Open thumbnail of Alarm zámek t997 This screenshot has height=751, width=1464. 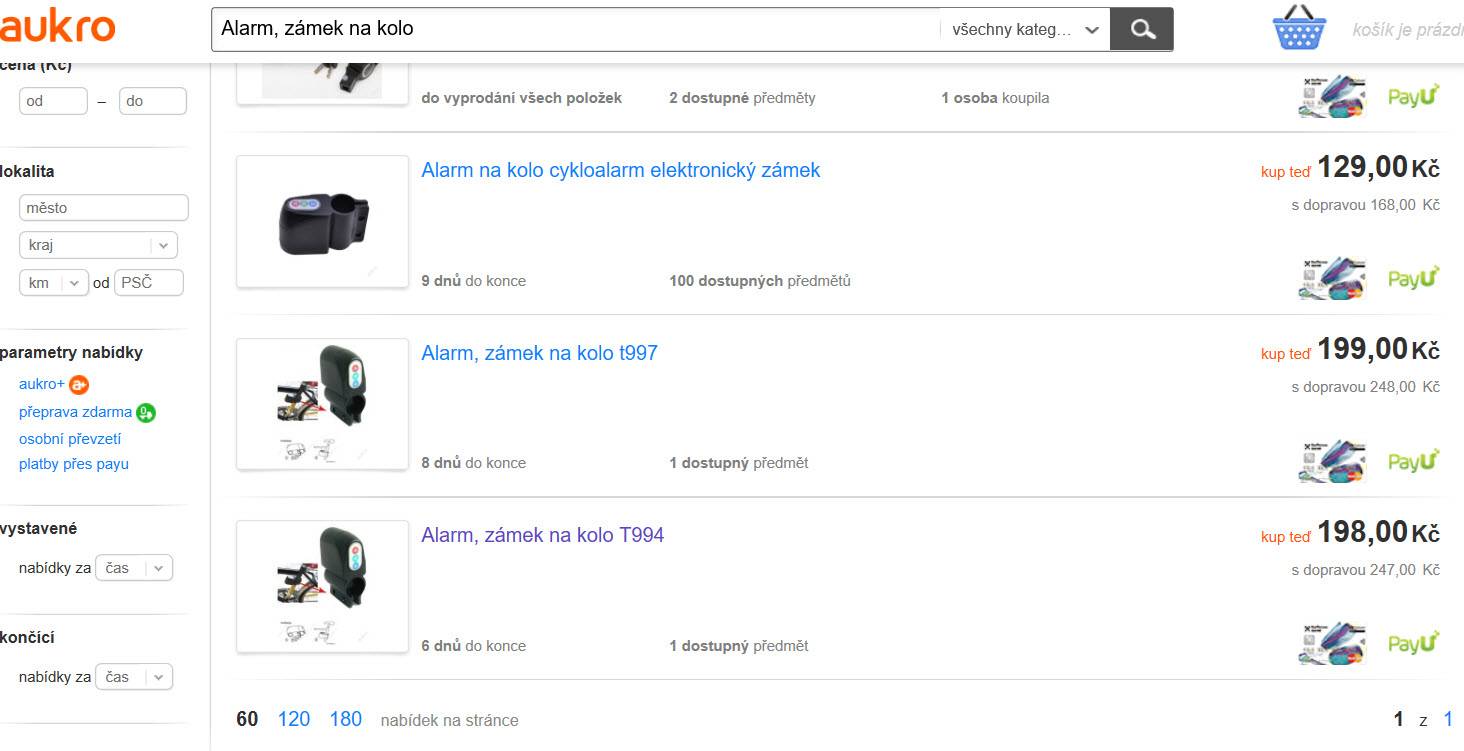pos(322,404)
